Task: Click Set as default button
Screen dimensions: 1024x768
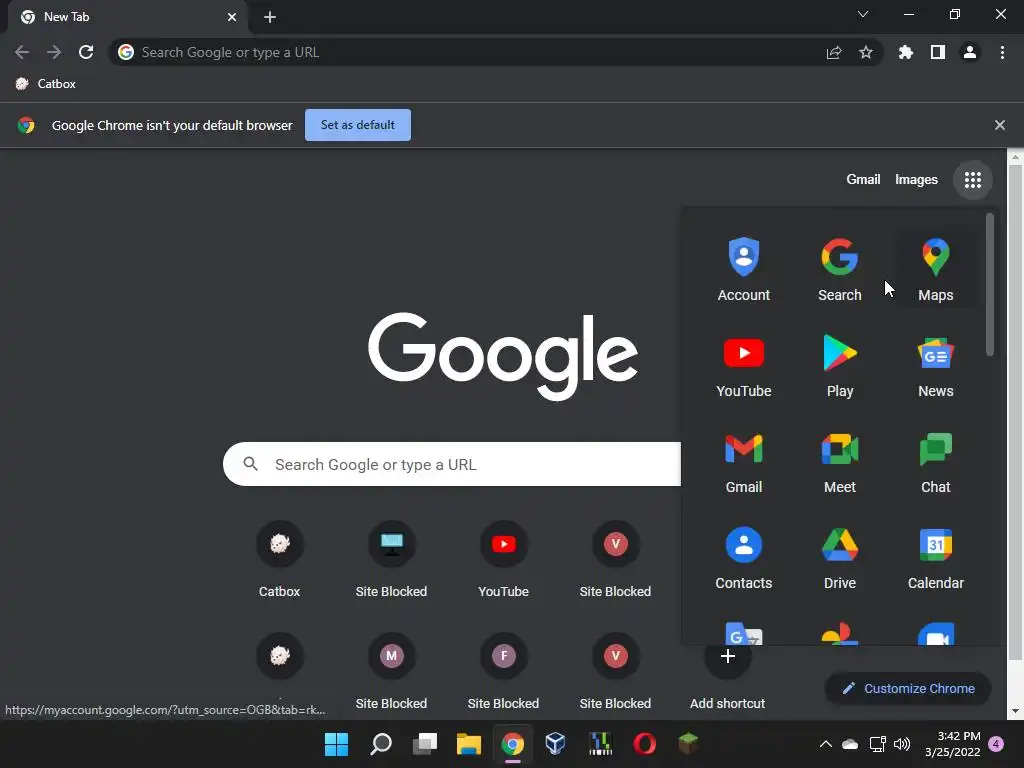Action: [x=358, y=125]
